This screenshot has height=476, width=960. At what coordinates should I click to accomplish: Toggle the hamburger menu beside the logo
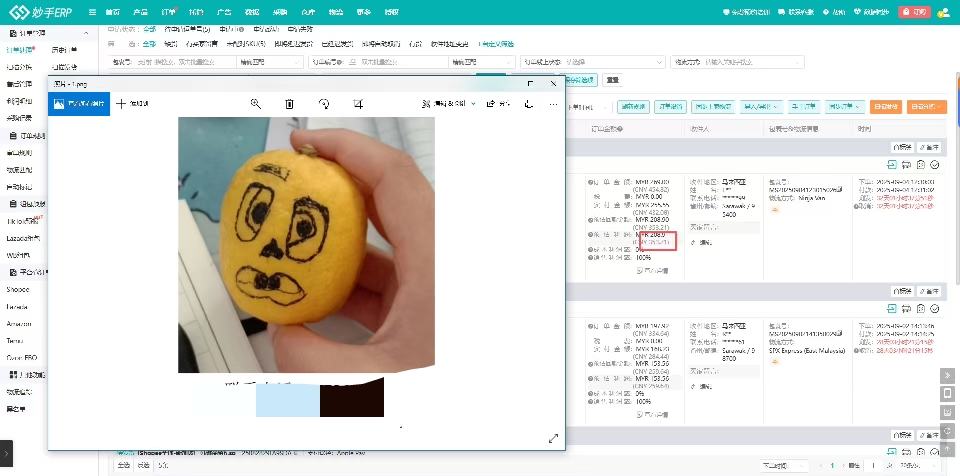[x=92, y=12]
